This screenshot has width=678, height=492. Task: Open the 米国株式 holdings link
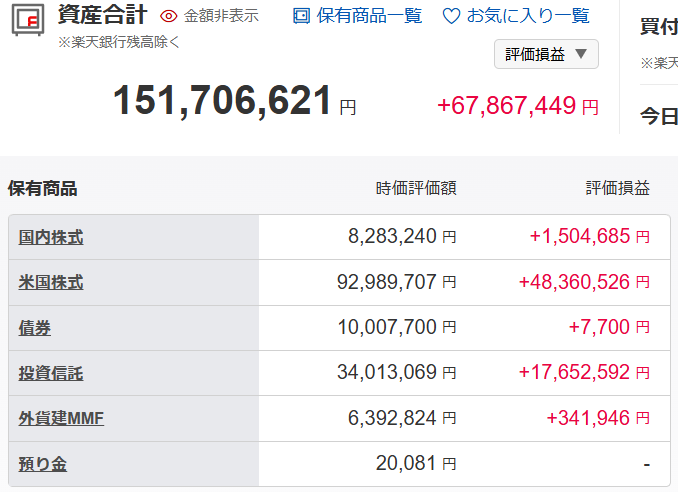tap(51, 283)
